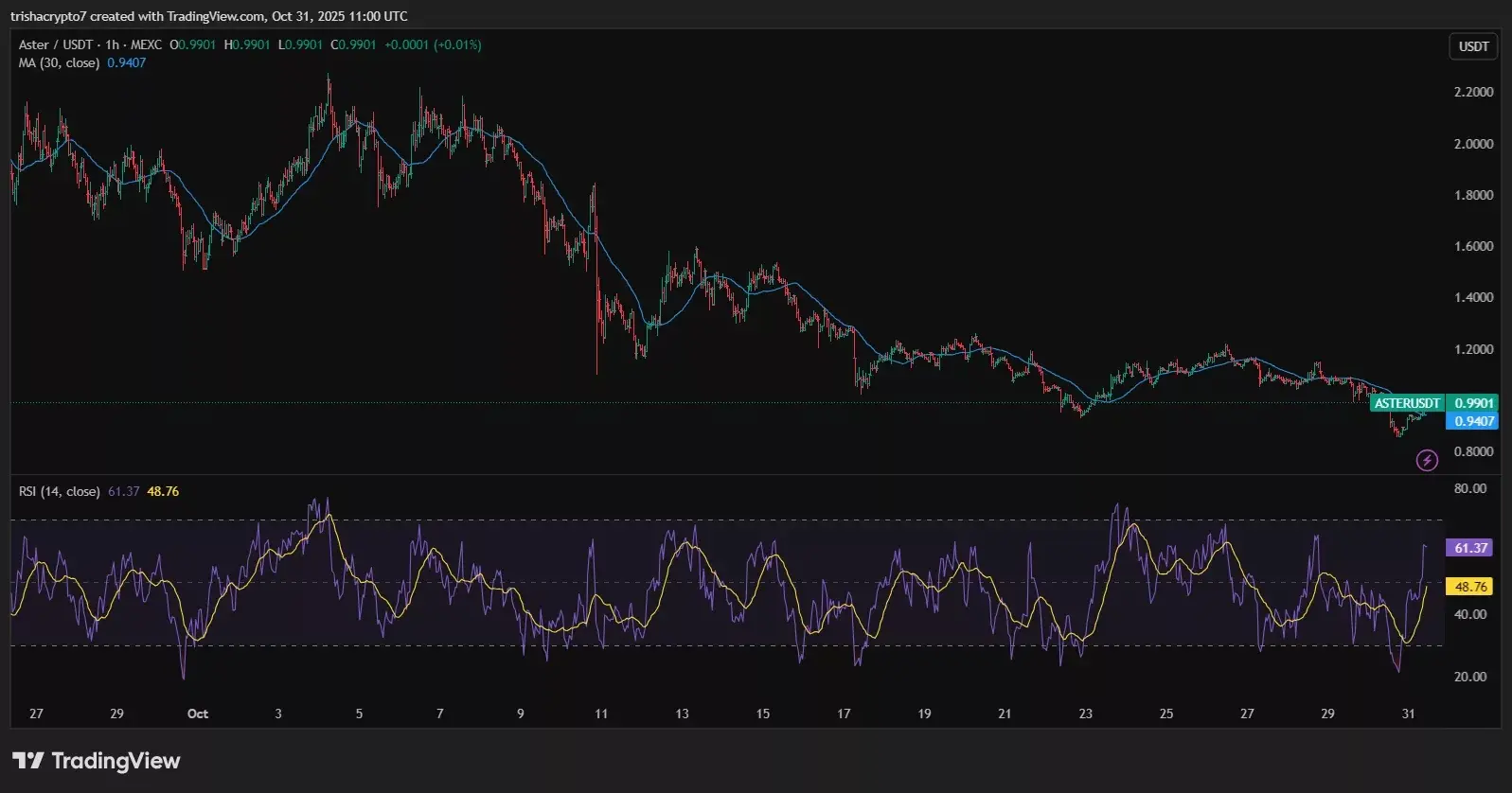Click the TradingView logo icon
Viewport: 1512px width, 793px height.
pyautogui.click(x=27, y=761)
